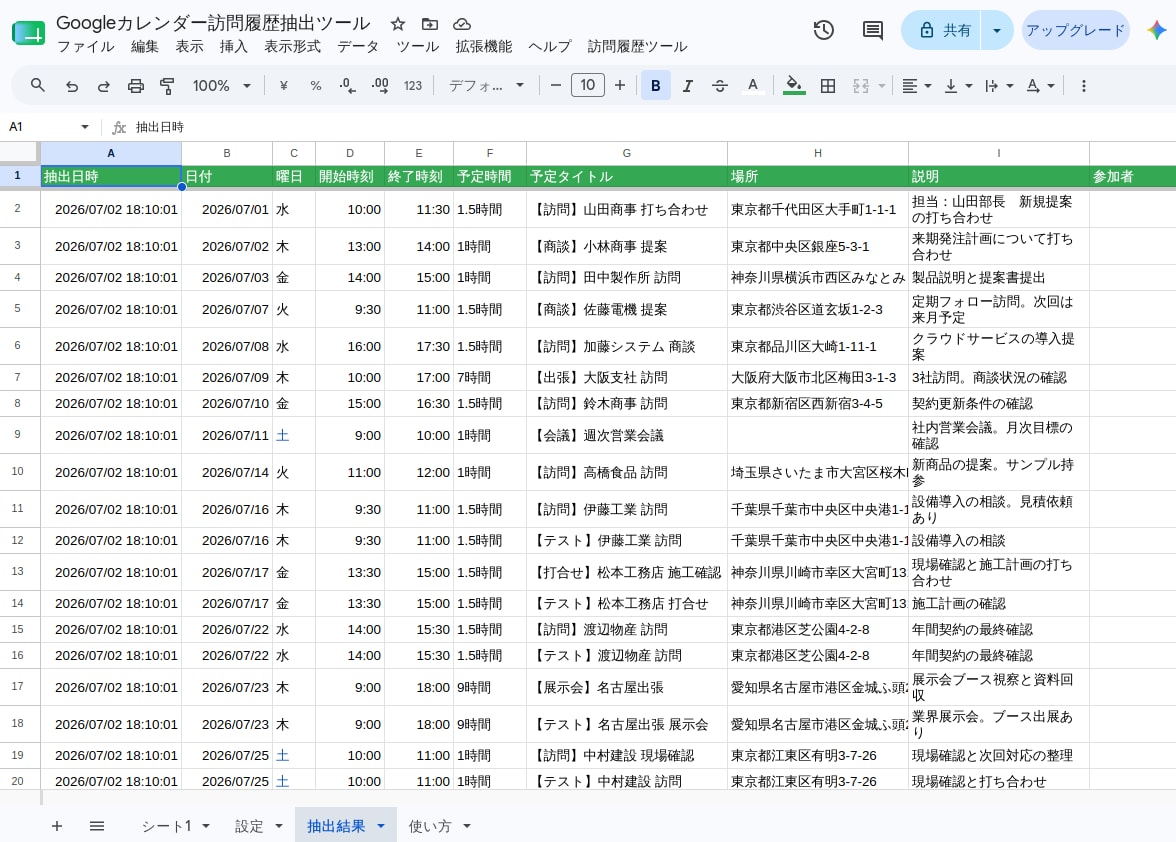1176x842 pixels.
Task: Open the ファイル menu
Action: (x=86, y=46)
